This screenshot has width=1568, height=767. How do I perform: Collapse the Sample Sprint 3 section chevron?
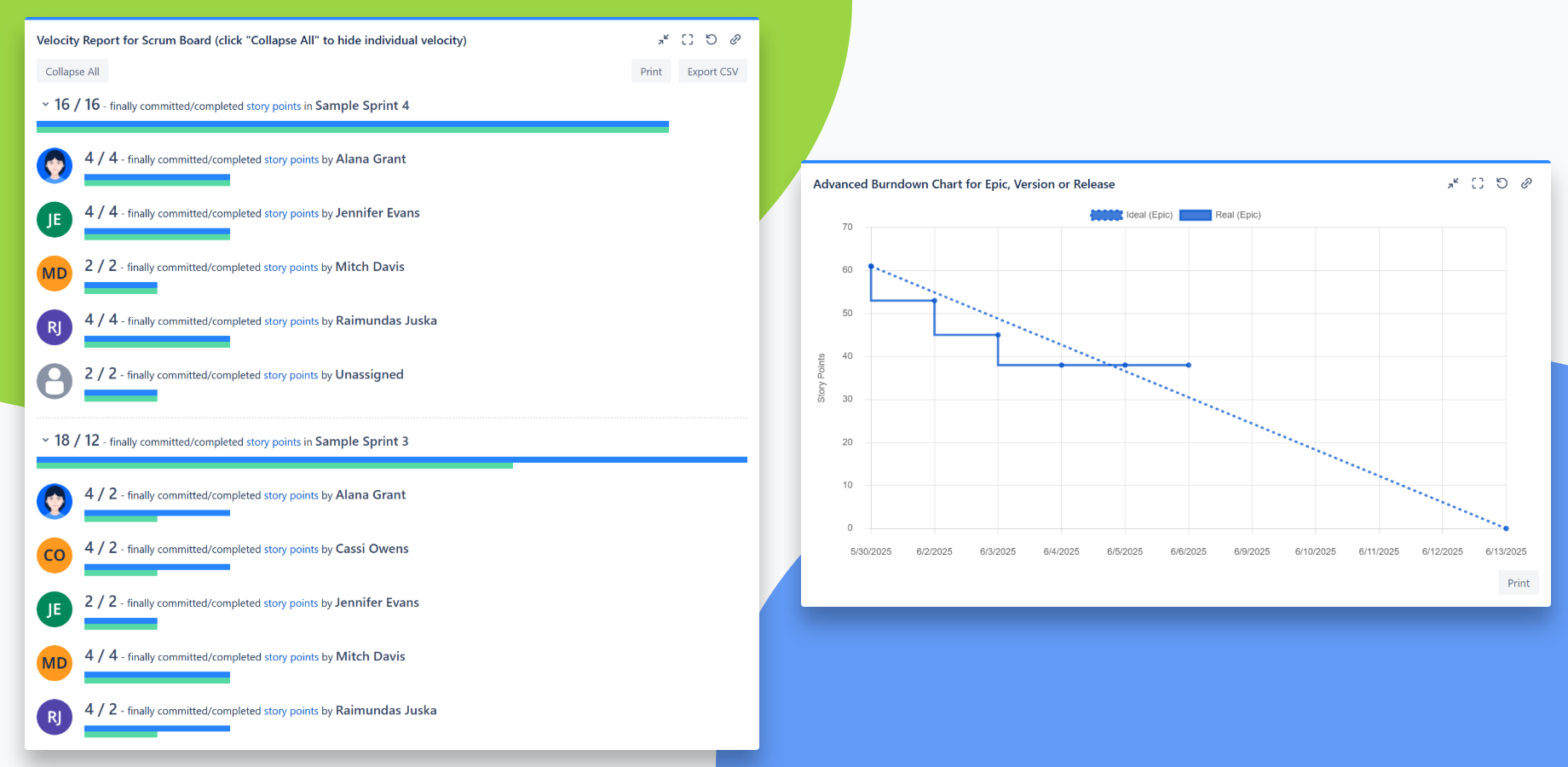click(x=45, y=441)
